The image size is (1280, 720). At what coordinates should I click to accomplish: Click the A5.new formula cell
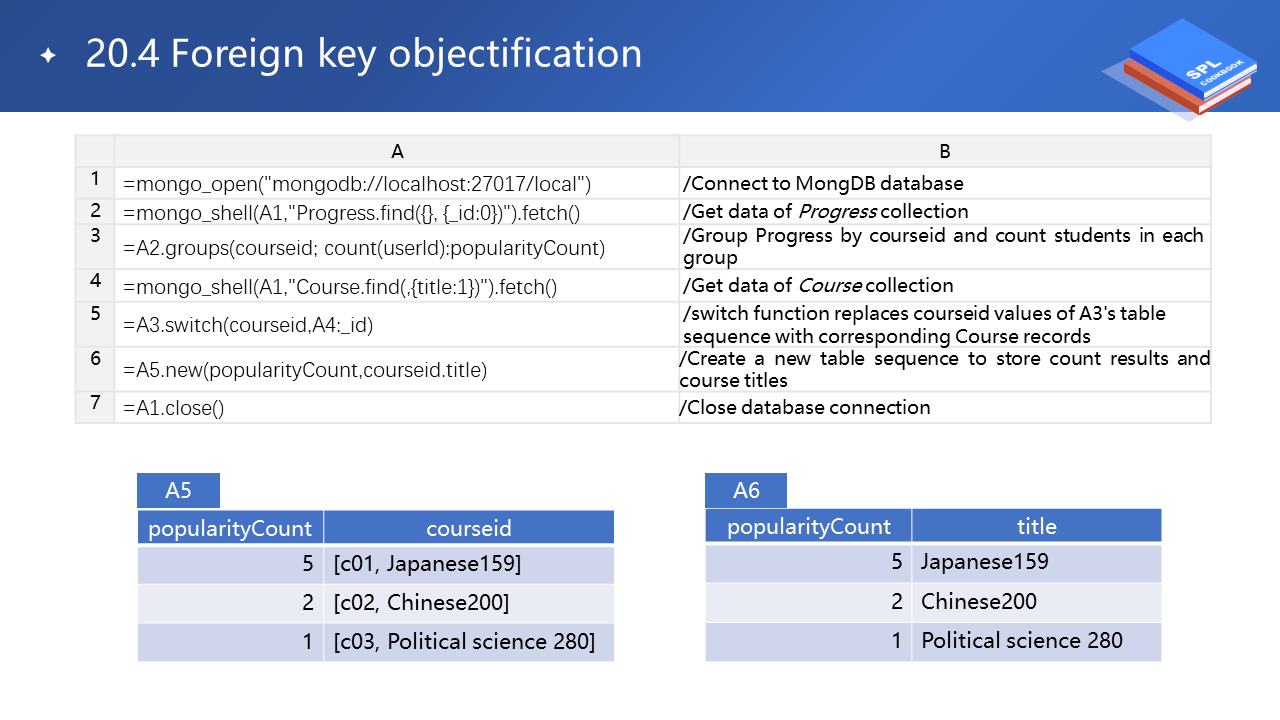click(x=305, y=371)
